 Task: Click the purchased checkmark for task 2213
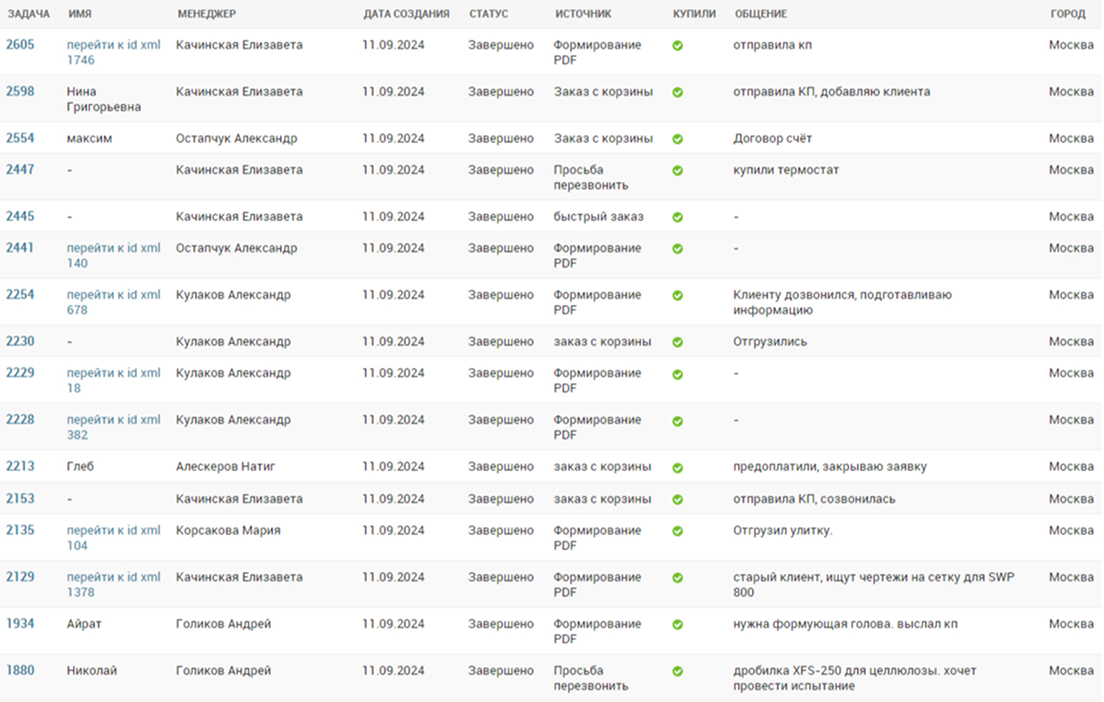[678, 467]
